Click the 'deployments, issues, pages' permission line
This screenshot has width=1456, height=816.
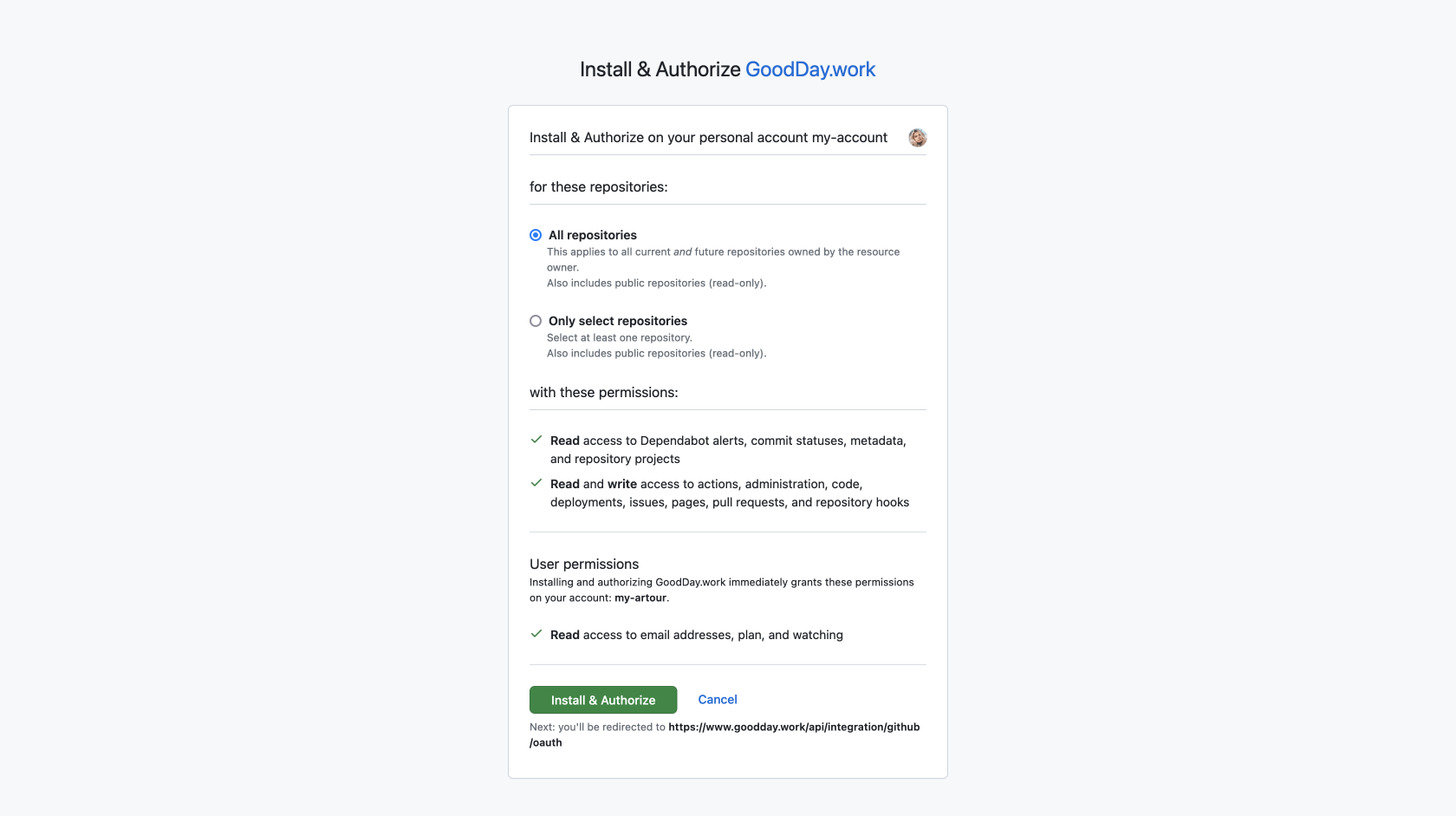coord(730,502)
